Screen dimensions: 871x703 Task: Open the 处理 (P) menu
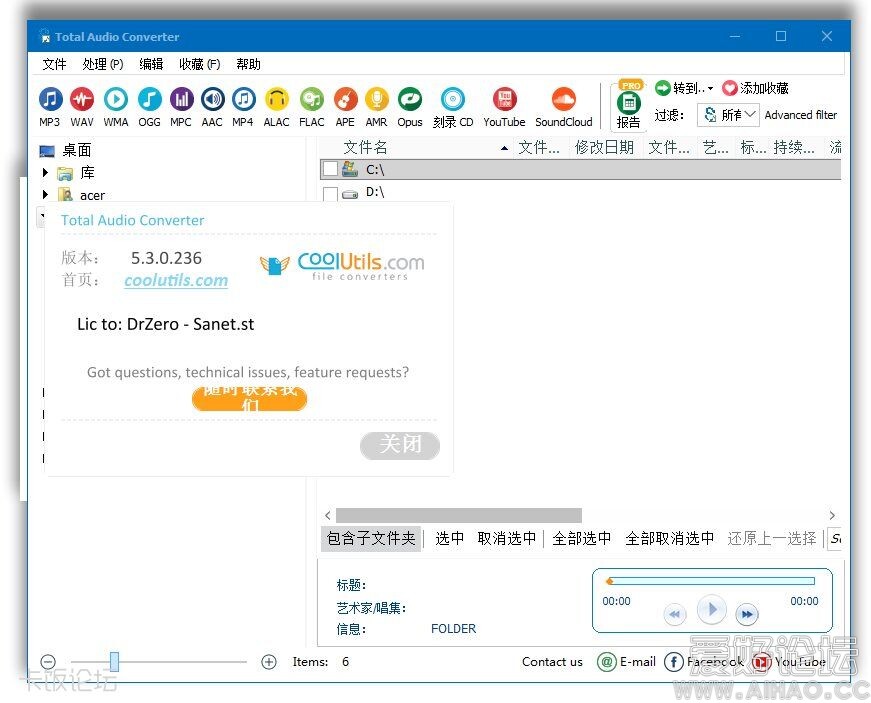[103, 64]
